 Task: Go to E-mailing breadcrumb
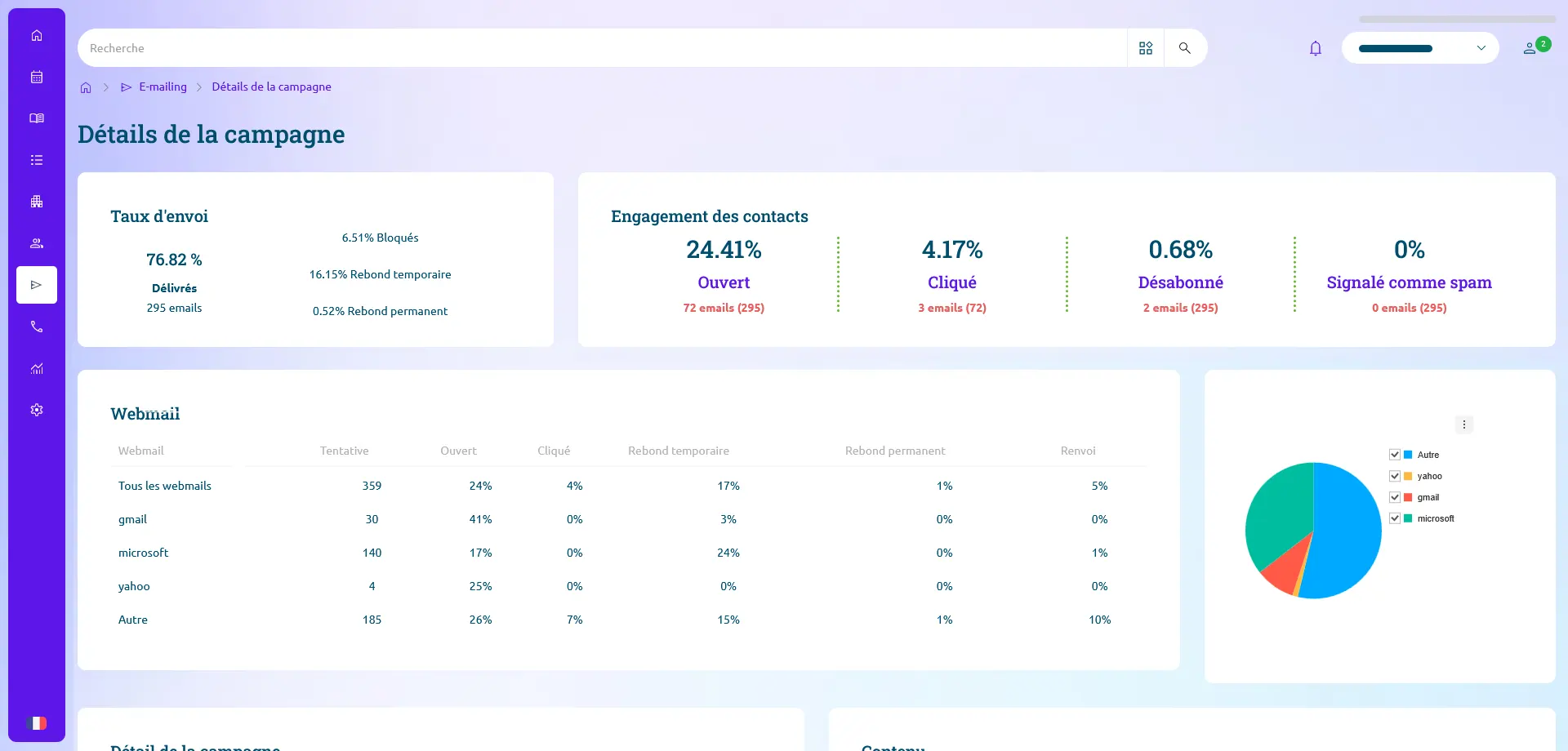(163, 87)
